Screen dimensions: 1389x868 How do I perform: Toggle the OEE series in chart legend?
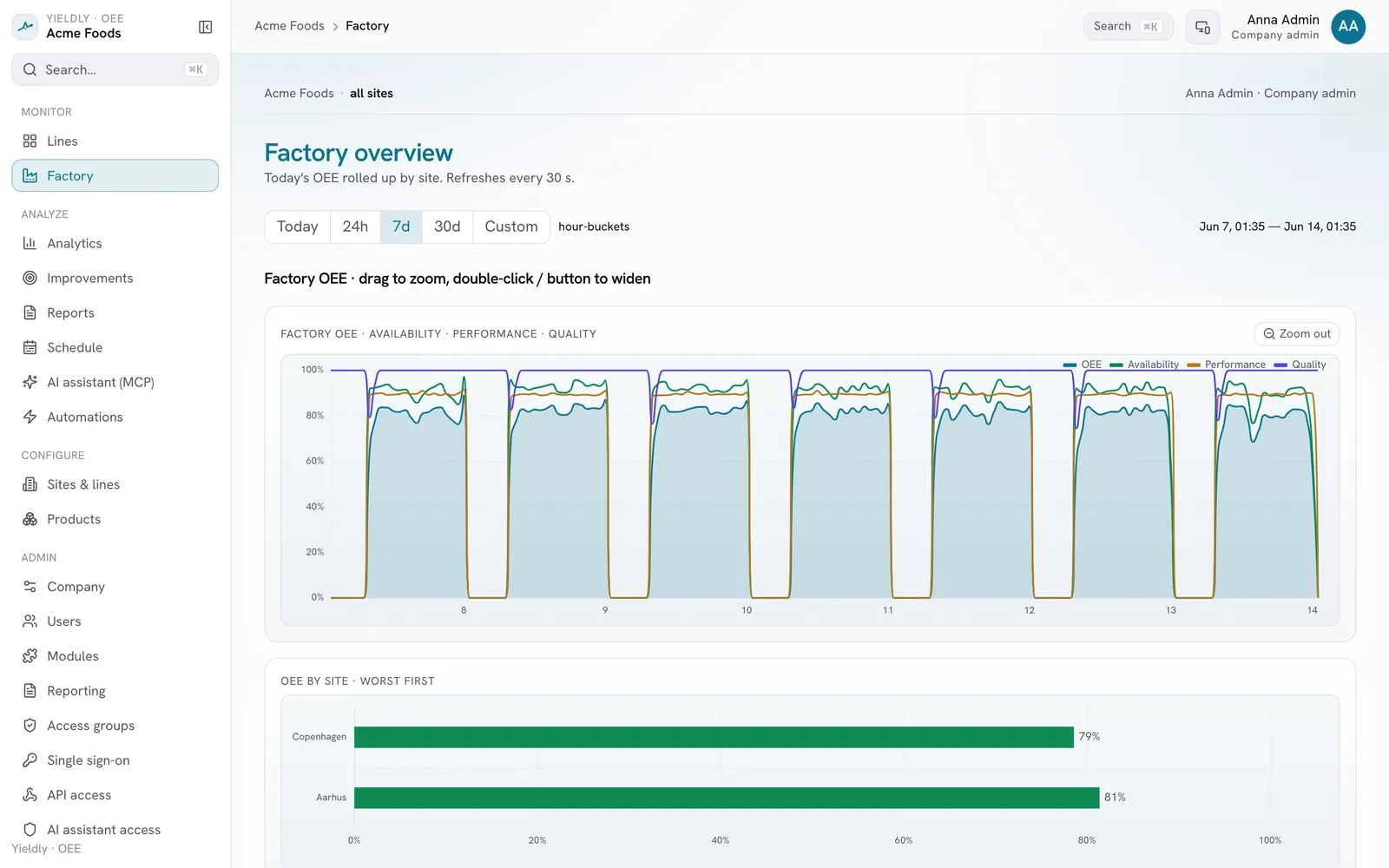pos(1083,365)
